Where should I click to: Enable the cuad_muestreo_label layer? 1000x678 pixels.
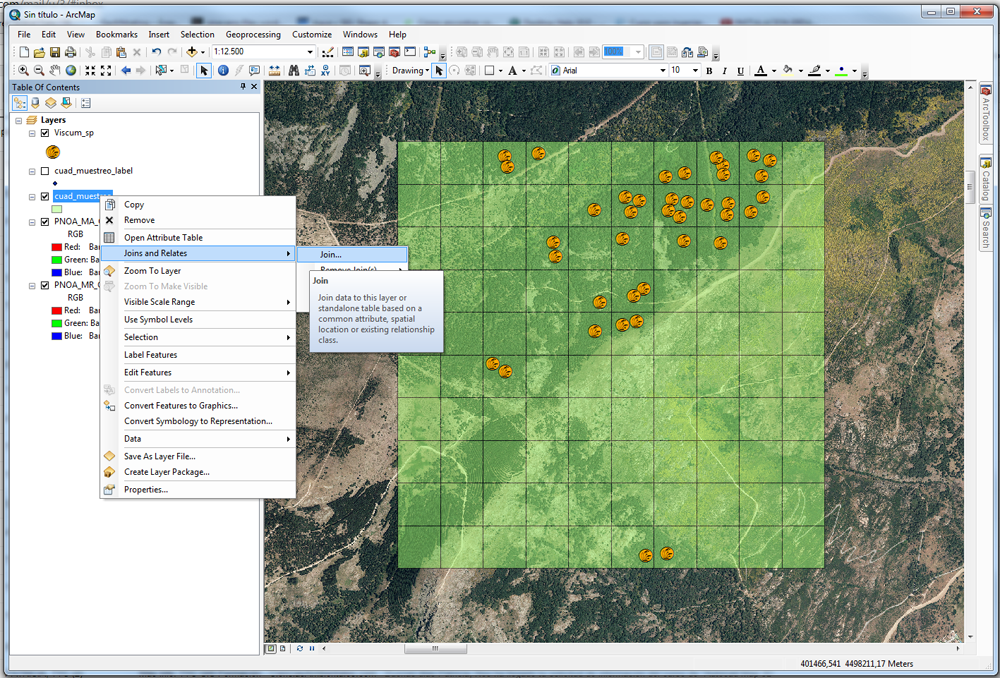(44, 171)
